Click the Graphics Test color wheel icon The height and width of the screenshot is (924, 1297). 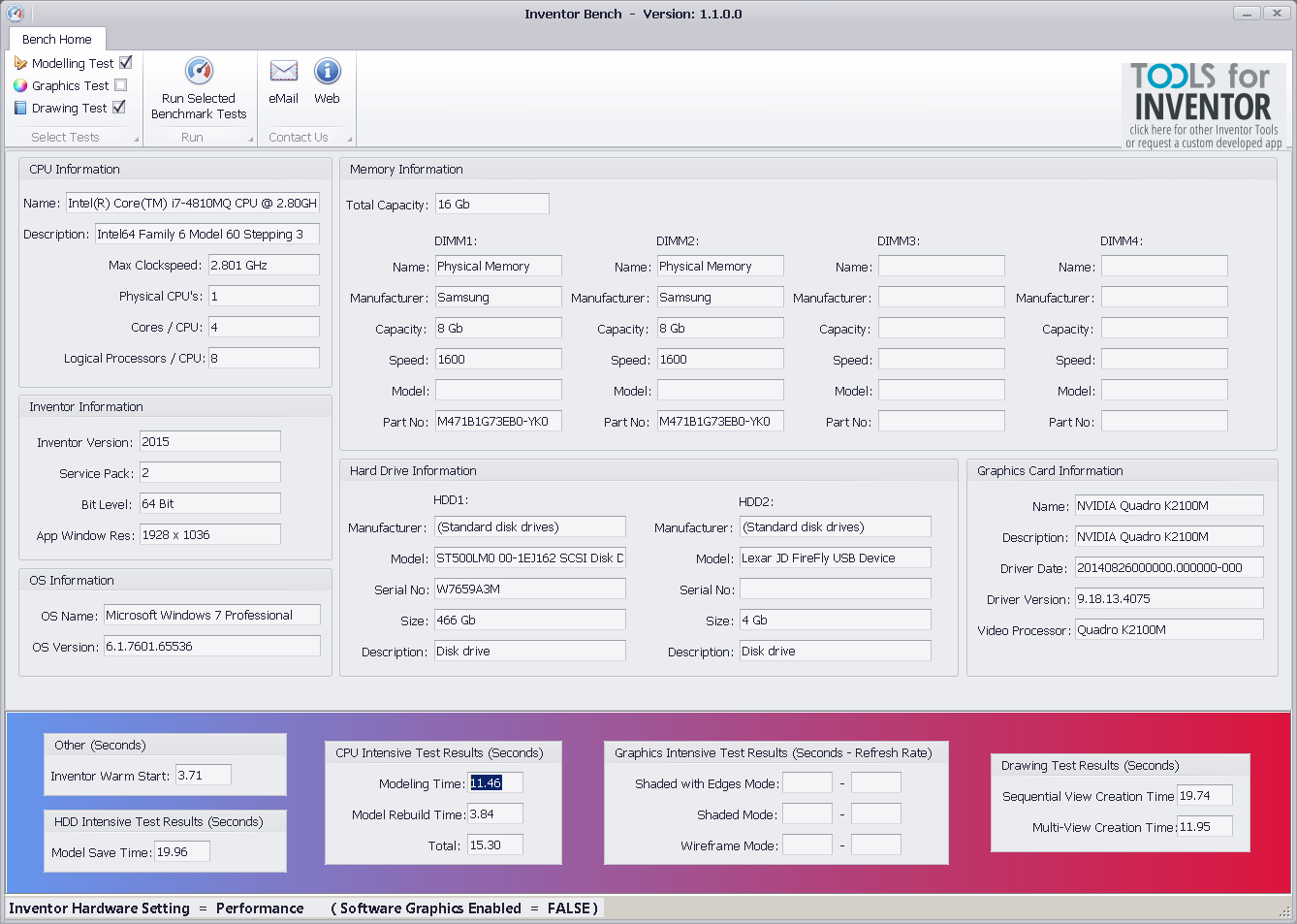[x=20, y=85]
